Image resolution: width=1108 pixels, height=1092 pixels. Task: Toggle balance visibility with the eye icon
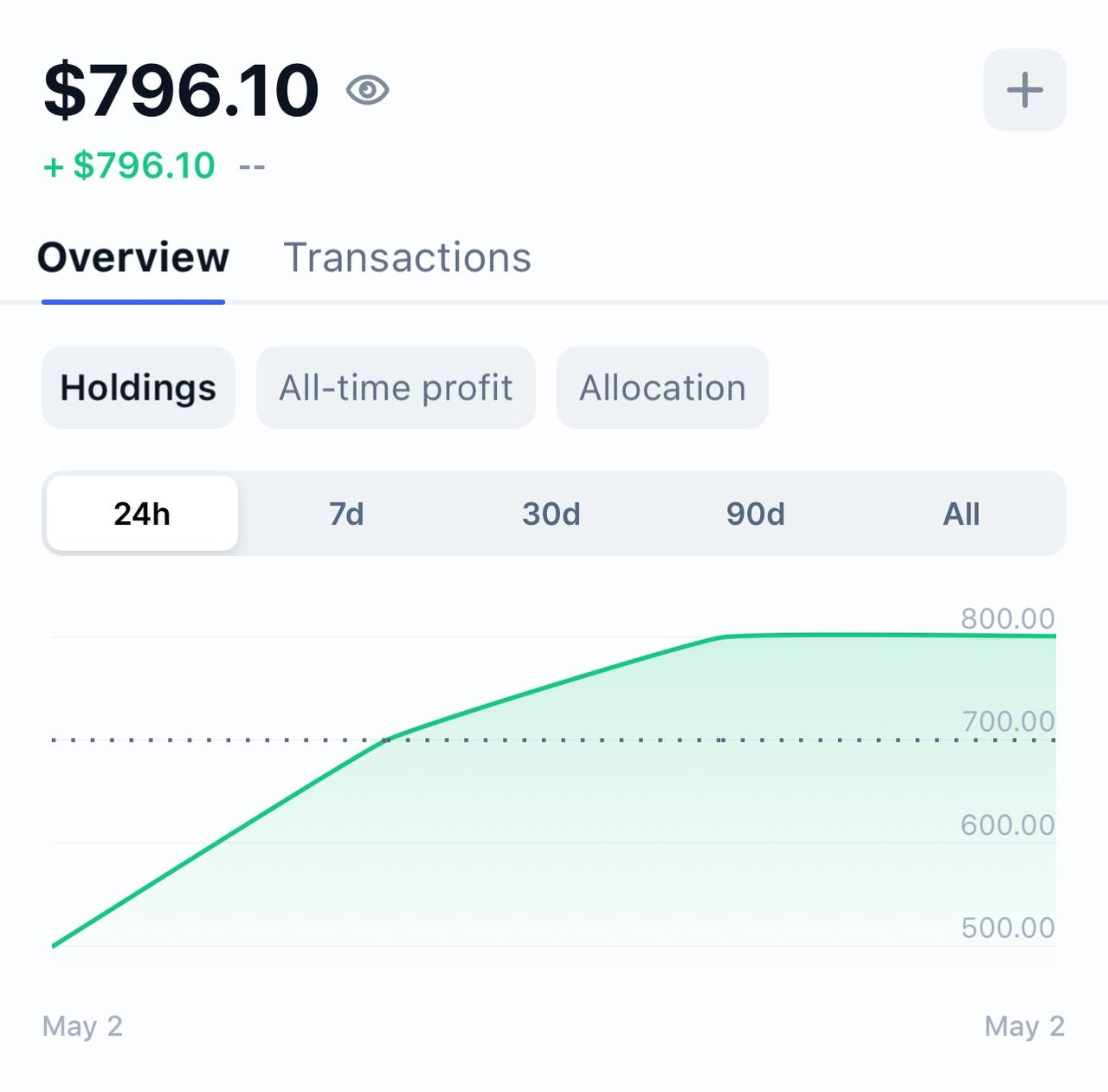coord(368,90)
